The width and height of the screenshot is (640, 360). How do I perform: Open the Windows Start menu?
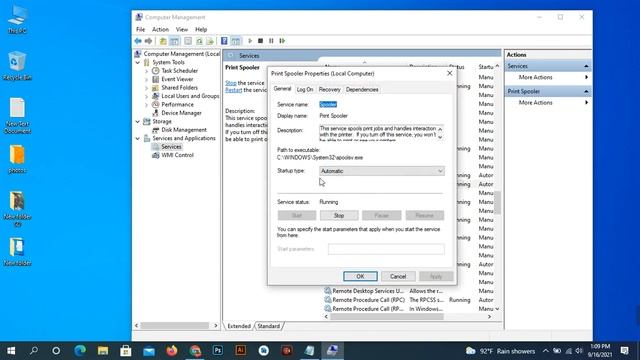pyautogui.click(x=11, y=351)
